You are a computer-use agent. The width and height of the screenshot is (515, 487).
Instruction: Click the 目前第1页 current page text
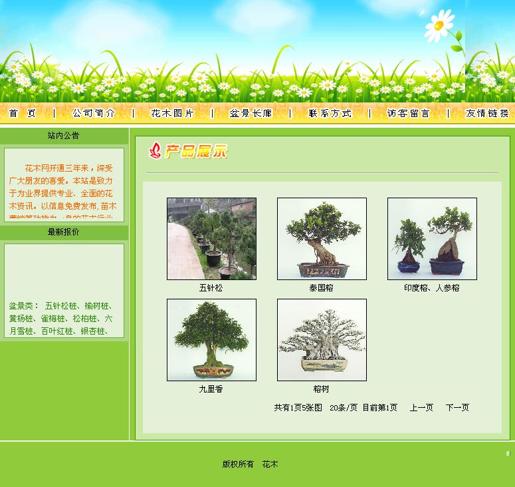380,407
